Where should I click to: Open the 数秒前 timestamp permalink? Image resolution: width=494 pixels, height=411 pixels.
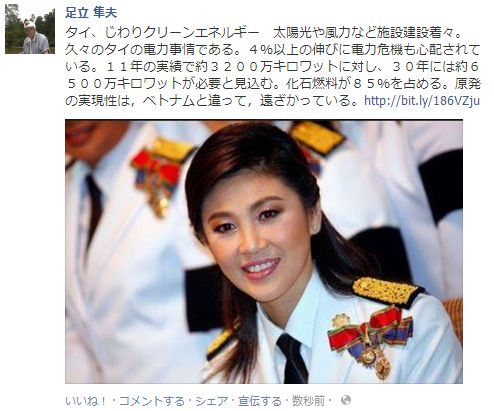[x=308, y=401]
